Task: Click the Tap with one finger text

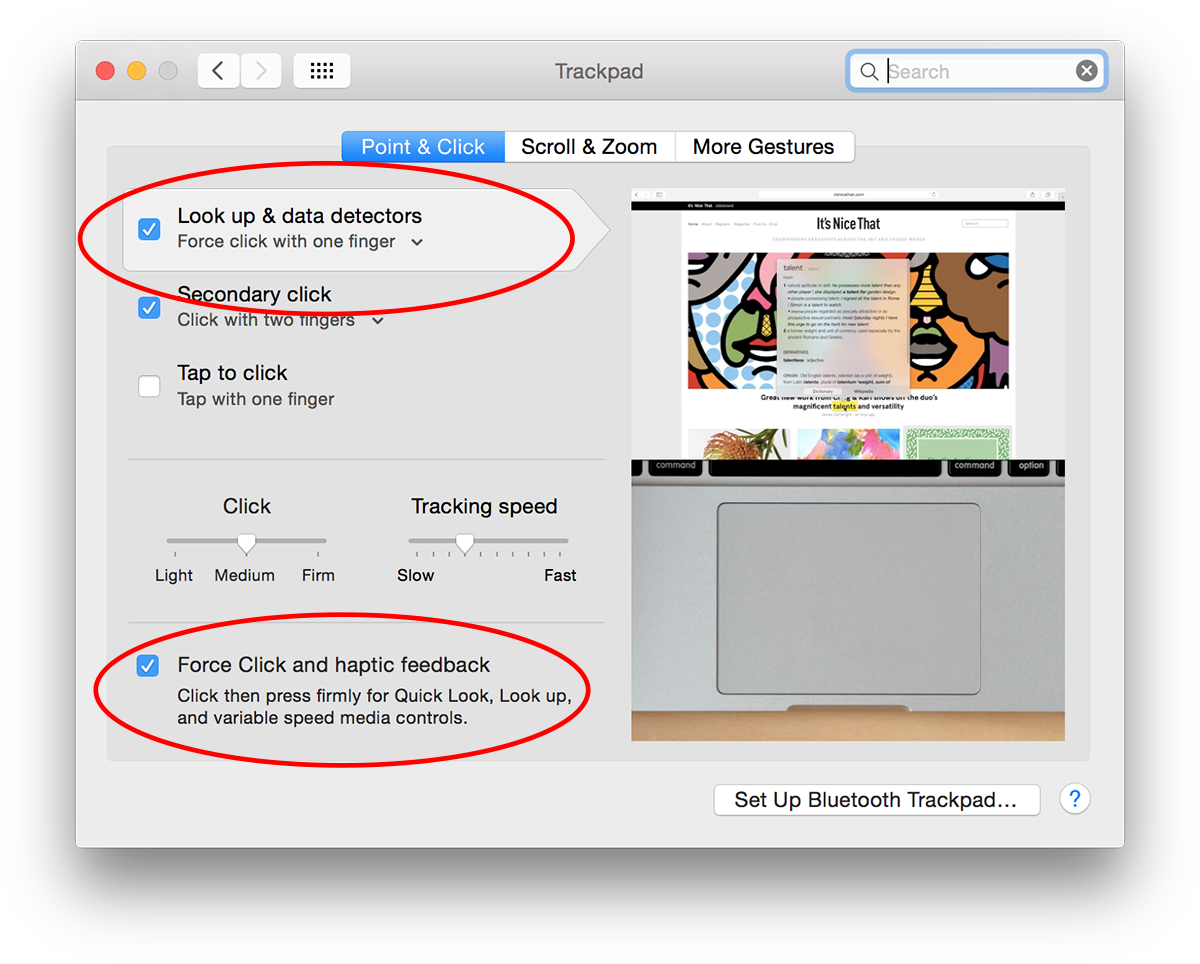Action: coord(256,399)
